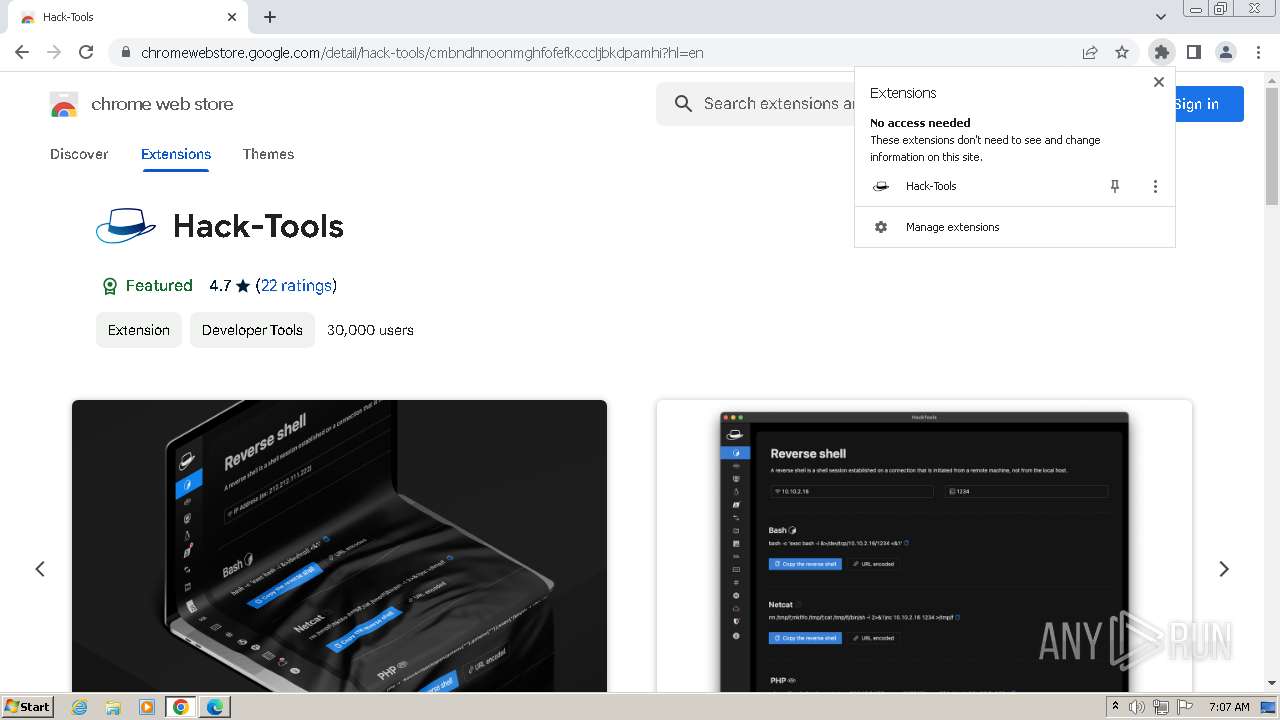
Task: Select the Extension category chip
Action: (x=139, y=330)
